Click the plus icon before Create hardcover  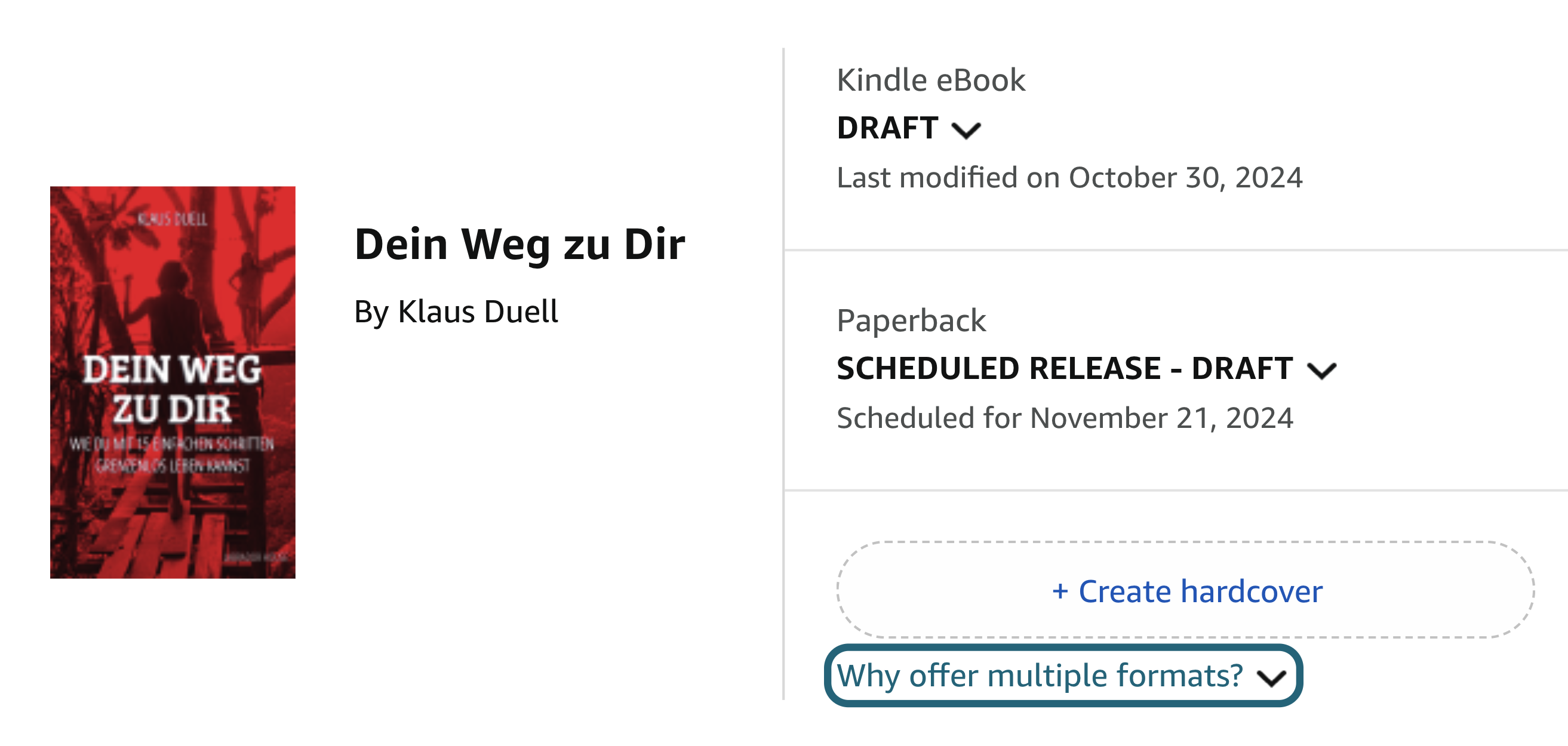pos(1060,591)
